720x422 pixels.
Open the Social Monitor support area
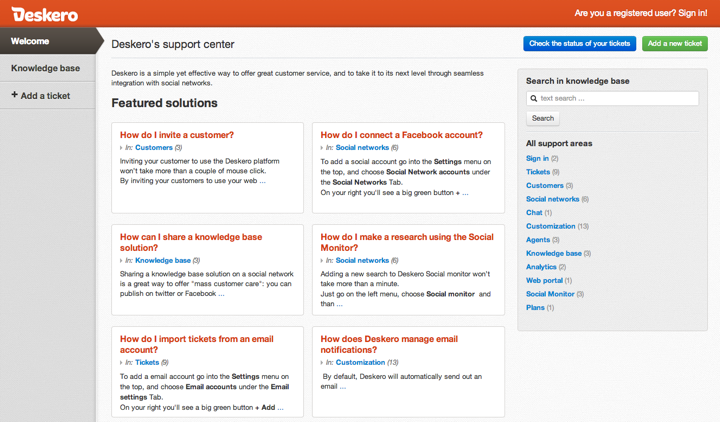pyautogui.click(x=550, y=294)
